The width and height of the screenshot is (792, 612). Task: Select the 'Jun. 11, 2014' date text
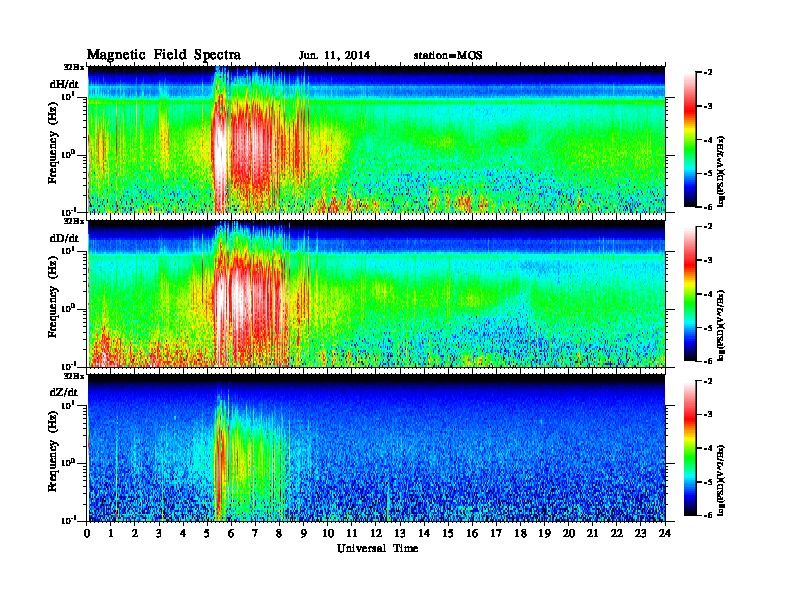click(334, 56)
